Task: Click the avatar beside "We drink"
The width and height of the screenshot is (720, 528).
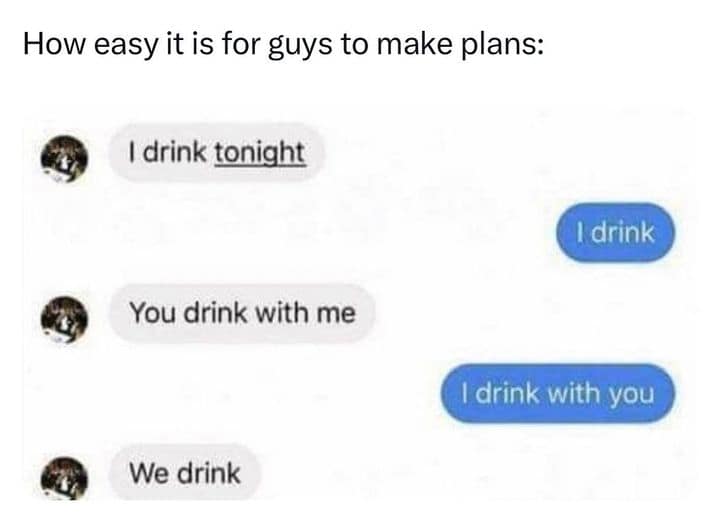Action: tap(64, 479)
